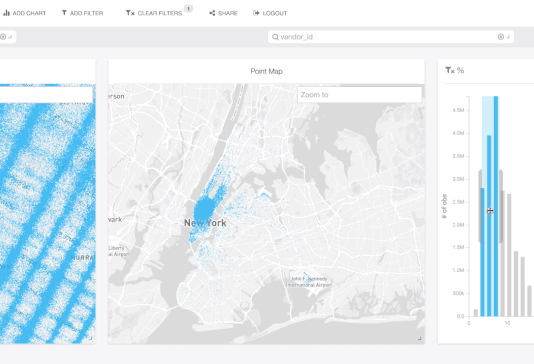Image resolution: width=534 pixels, height=364 pixels.
Task: Clear the vendor_id search with its circled x
Action: pyautogui.click(x=500, y=37)
